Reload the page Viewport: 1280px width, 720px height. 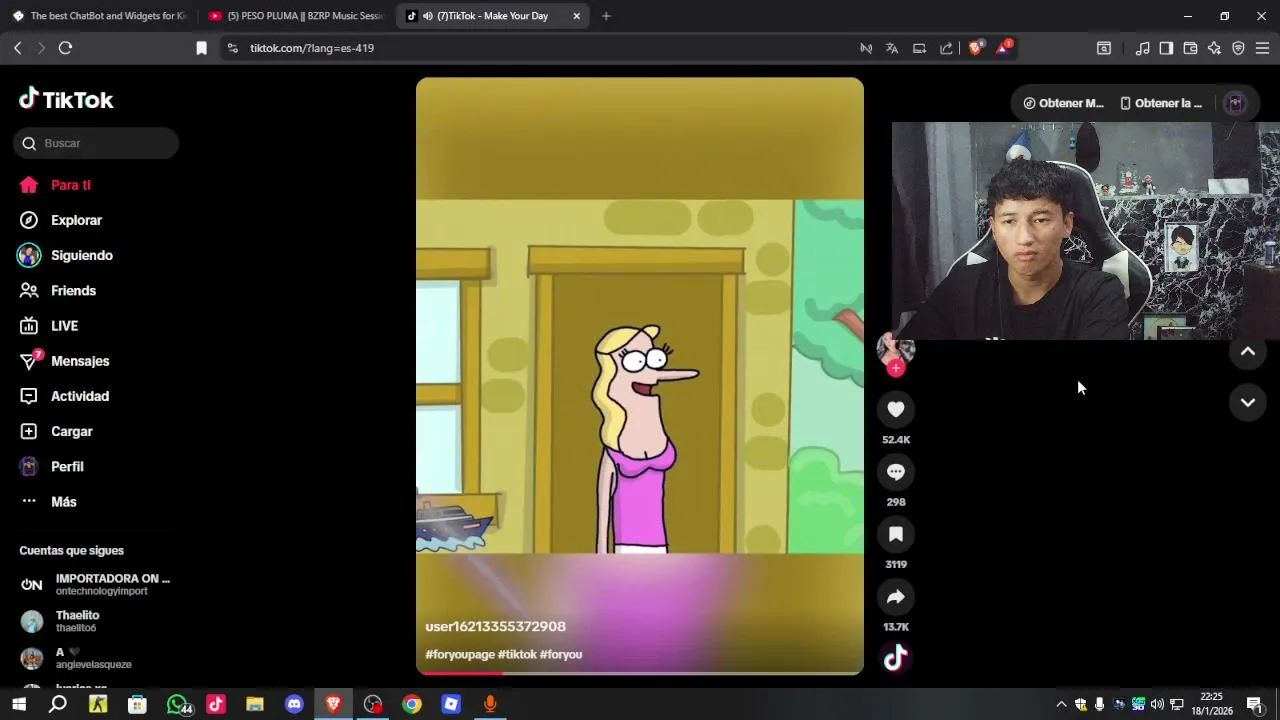tap(65, 48)
